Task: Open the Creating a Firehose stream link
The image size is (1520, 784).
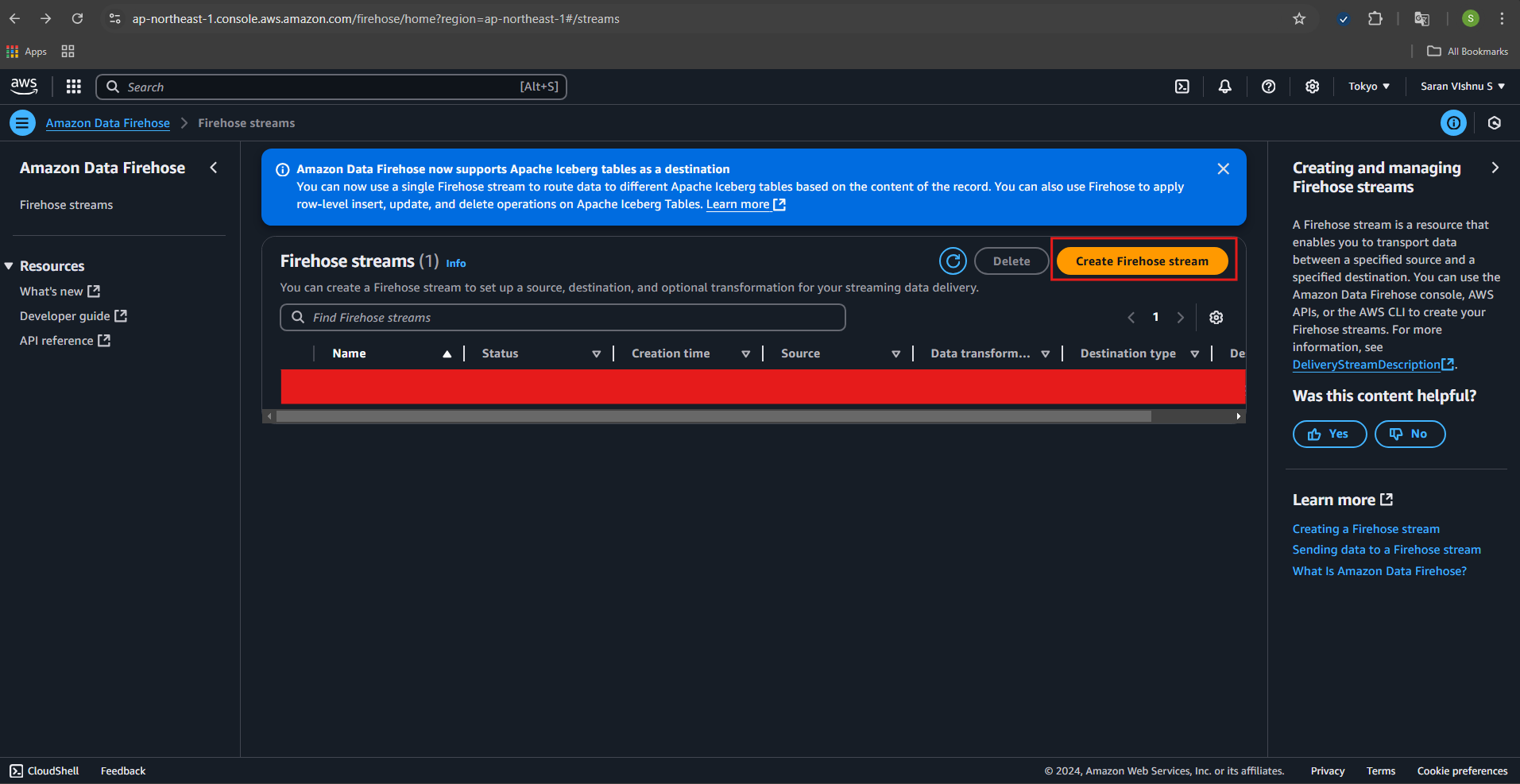Action: [x=1365, y=529]
